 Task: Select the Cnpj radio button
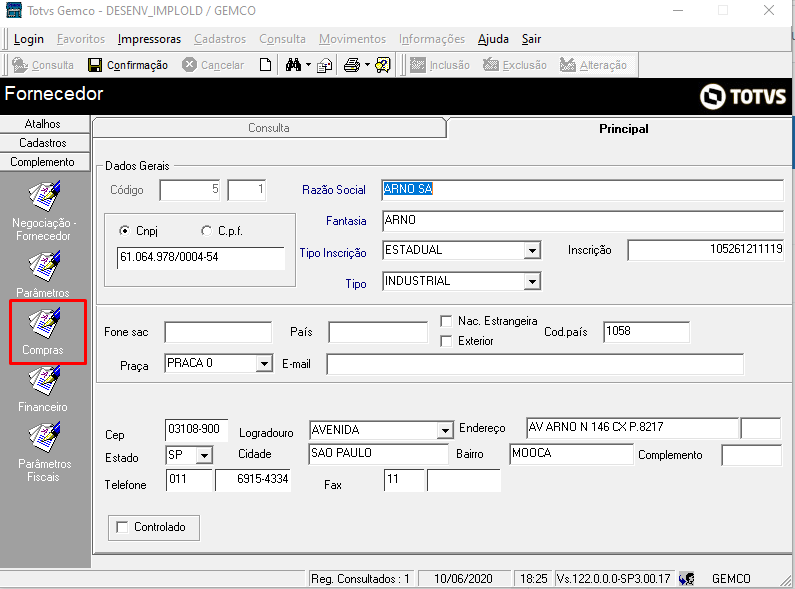click(124, 231)
